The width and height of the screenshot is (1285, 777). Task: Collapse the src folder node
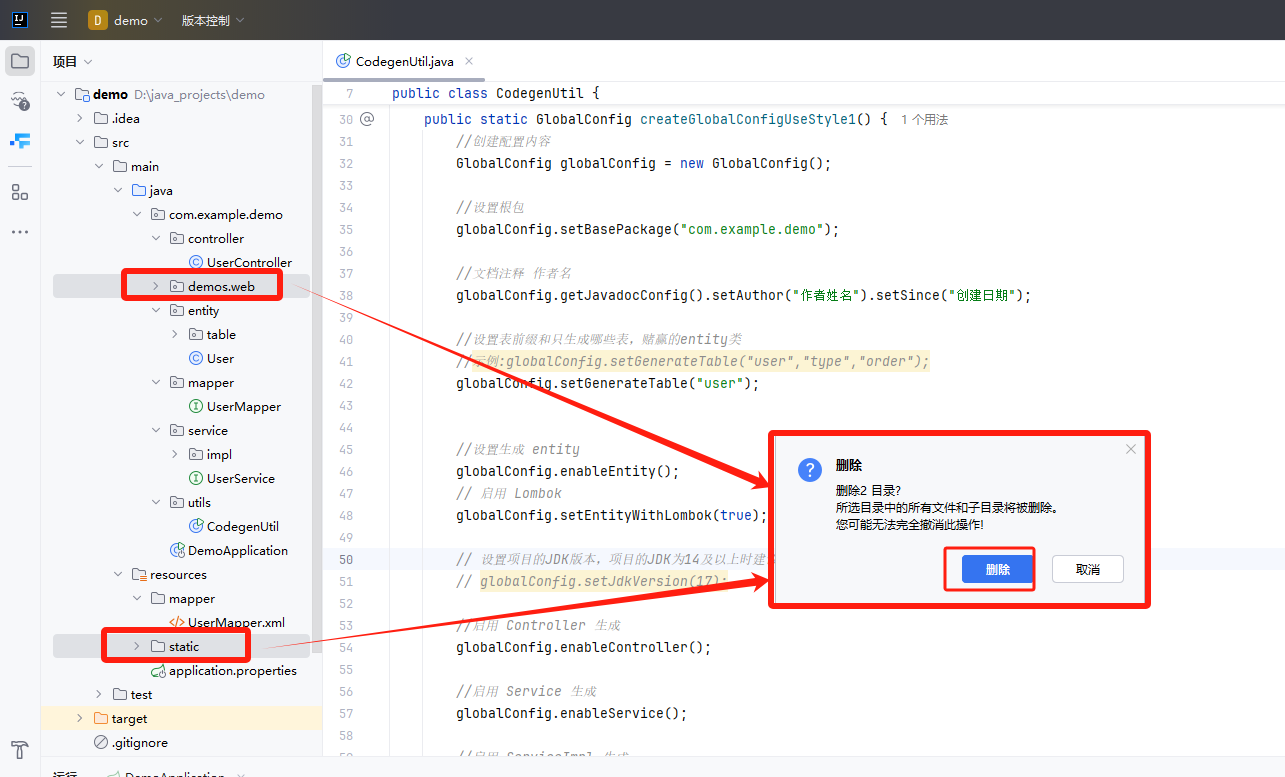pos(80,142)
